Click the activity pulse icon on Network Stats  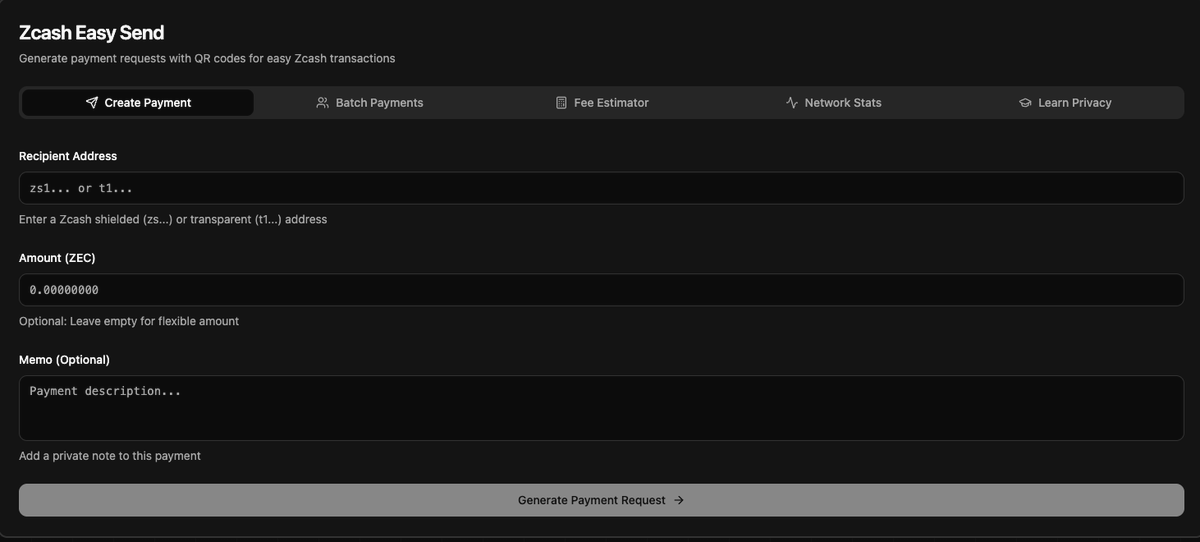point(792,103)
